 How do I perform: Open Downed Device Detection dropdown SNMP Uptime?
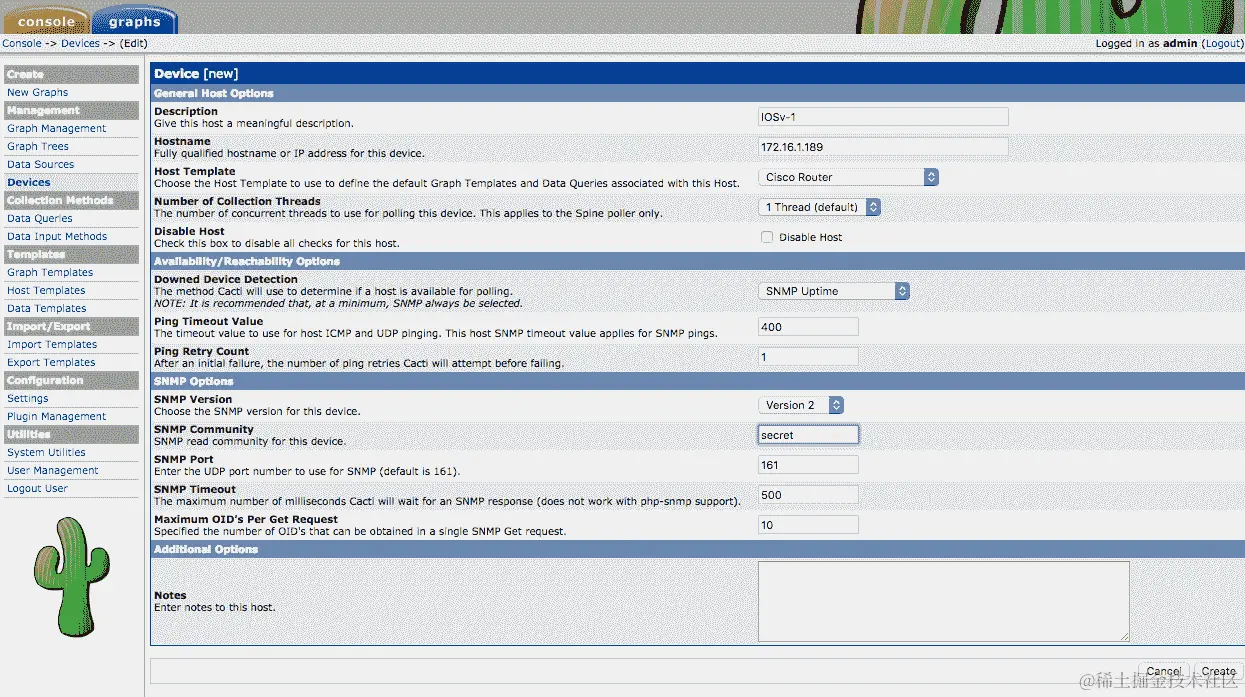click(834, 291)
